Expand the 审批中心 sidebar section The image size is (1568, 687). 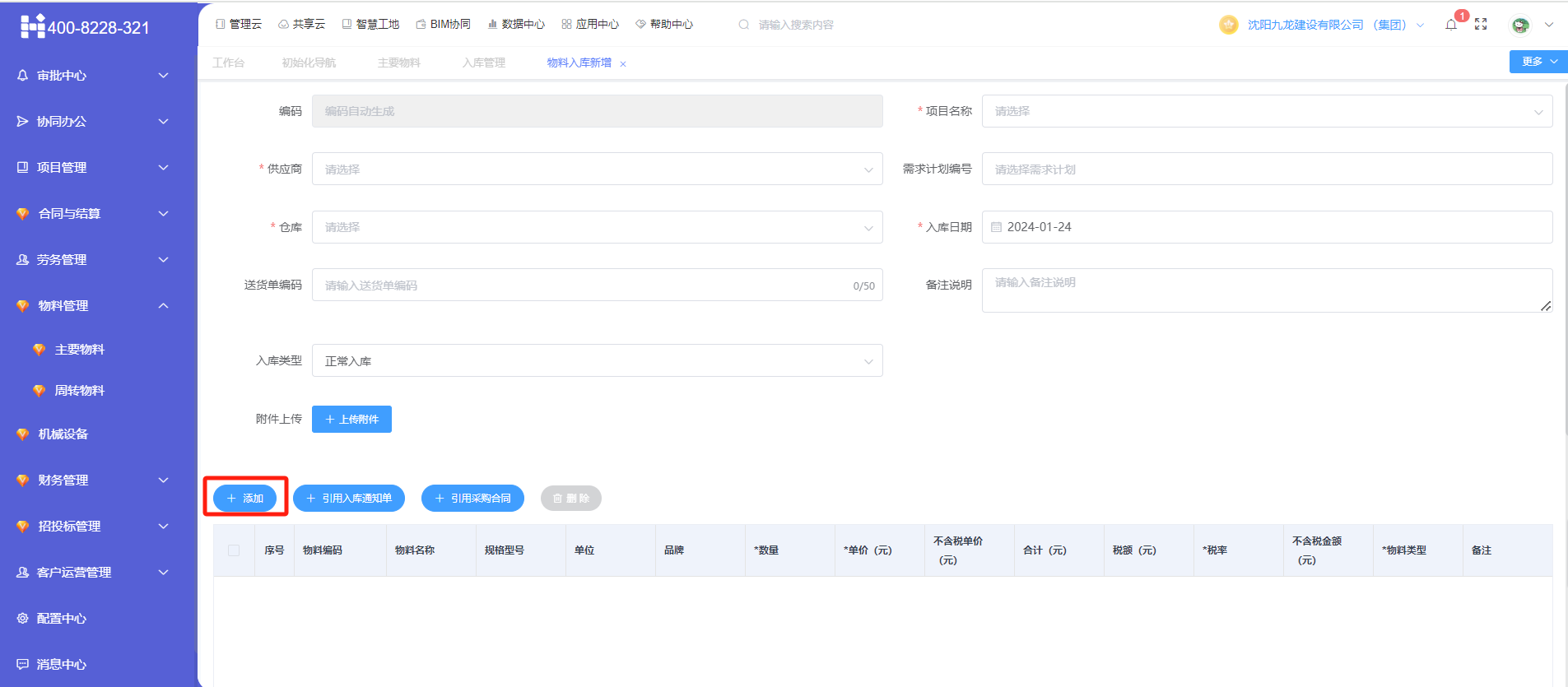coord(163,75)
